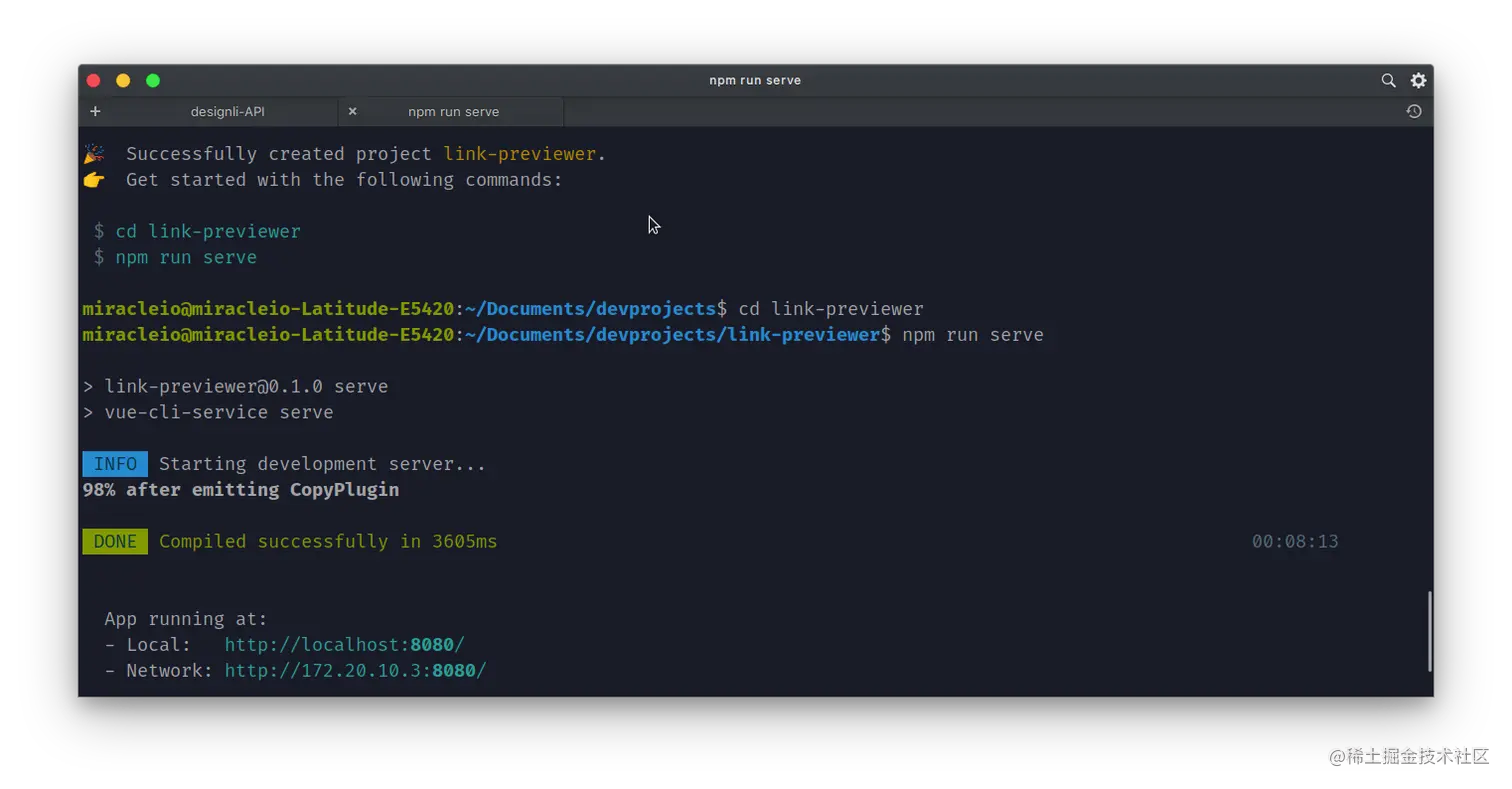Open the Network 172.20.10.3:8080 link
The width and height of the screenshot is (1512, 789).
[x=355, y=670]
